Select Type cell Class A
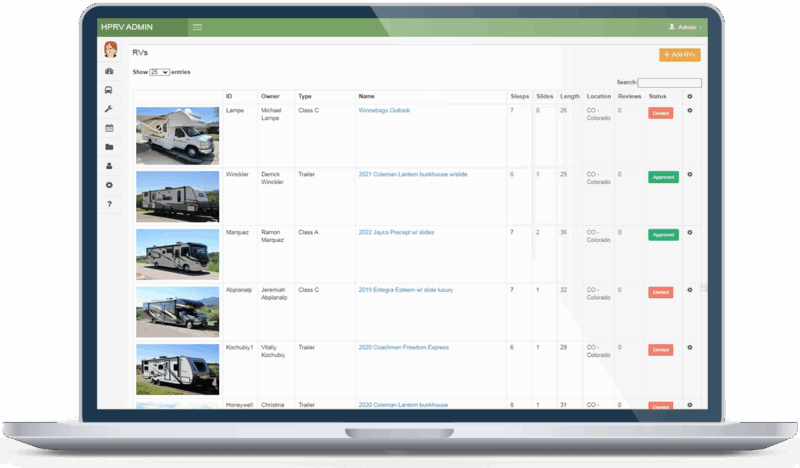Screen dimensions: 800x468 point(308,232)
